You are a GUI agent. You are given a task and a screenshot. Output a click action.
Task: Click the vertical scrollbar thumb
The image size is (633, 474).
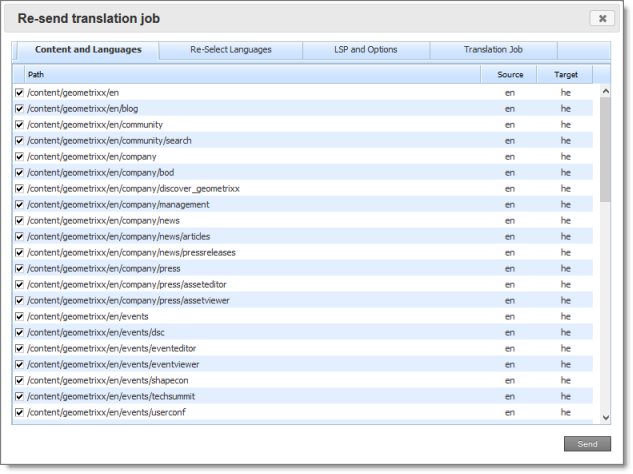(x=605, y=149)
